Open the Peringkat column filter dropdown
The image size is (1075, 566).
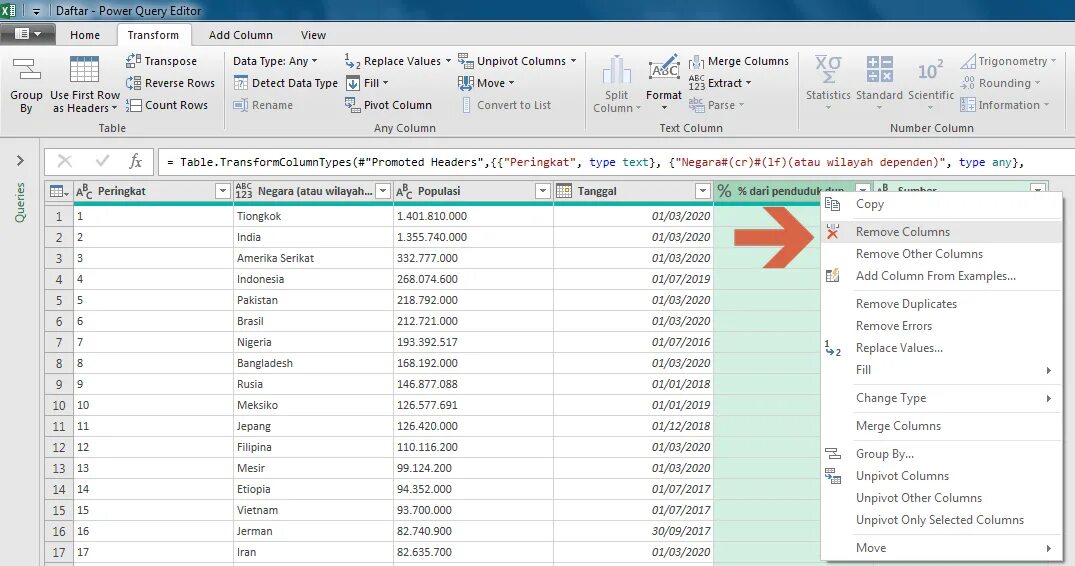(x=222, y=191)
